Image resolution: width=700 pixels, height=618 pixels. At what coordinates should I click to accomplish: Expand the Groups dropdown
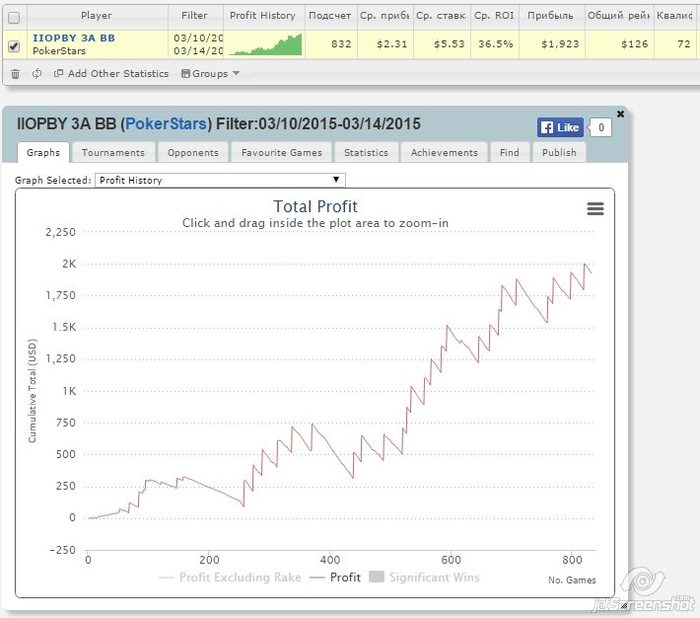[210, 74]
